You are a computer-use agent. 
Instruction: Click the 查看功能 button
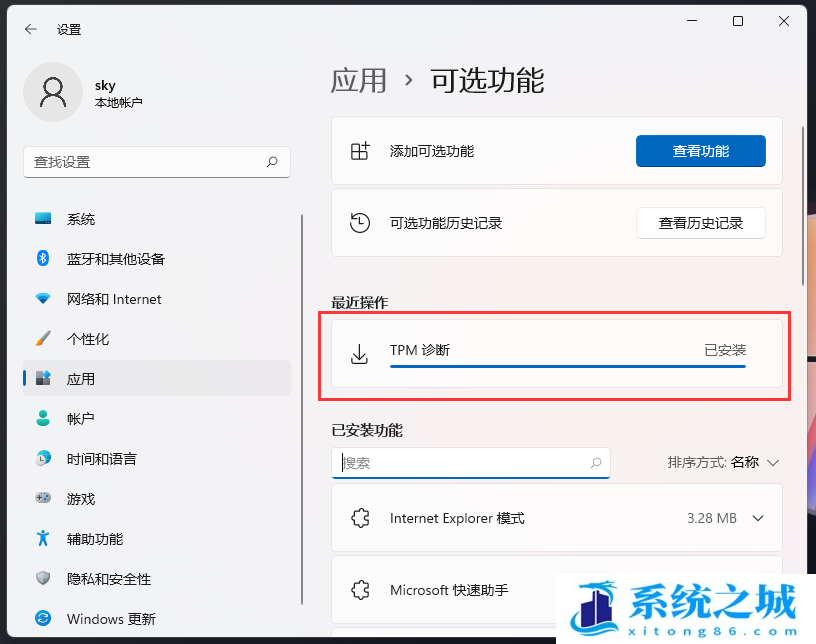pos(700,151)
